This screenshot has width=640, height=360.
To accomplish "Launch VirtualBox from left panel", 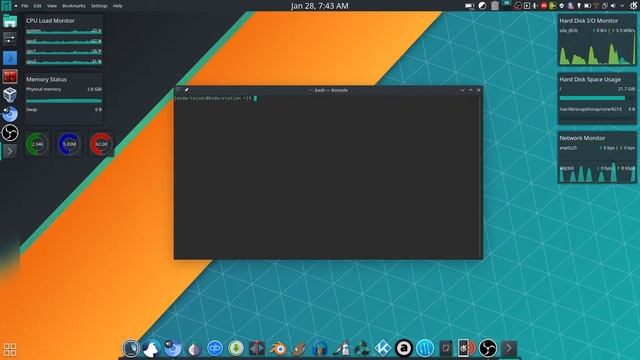I will click(x=10, y=95).
